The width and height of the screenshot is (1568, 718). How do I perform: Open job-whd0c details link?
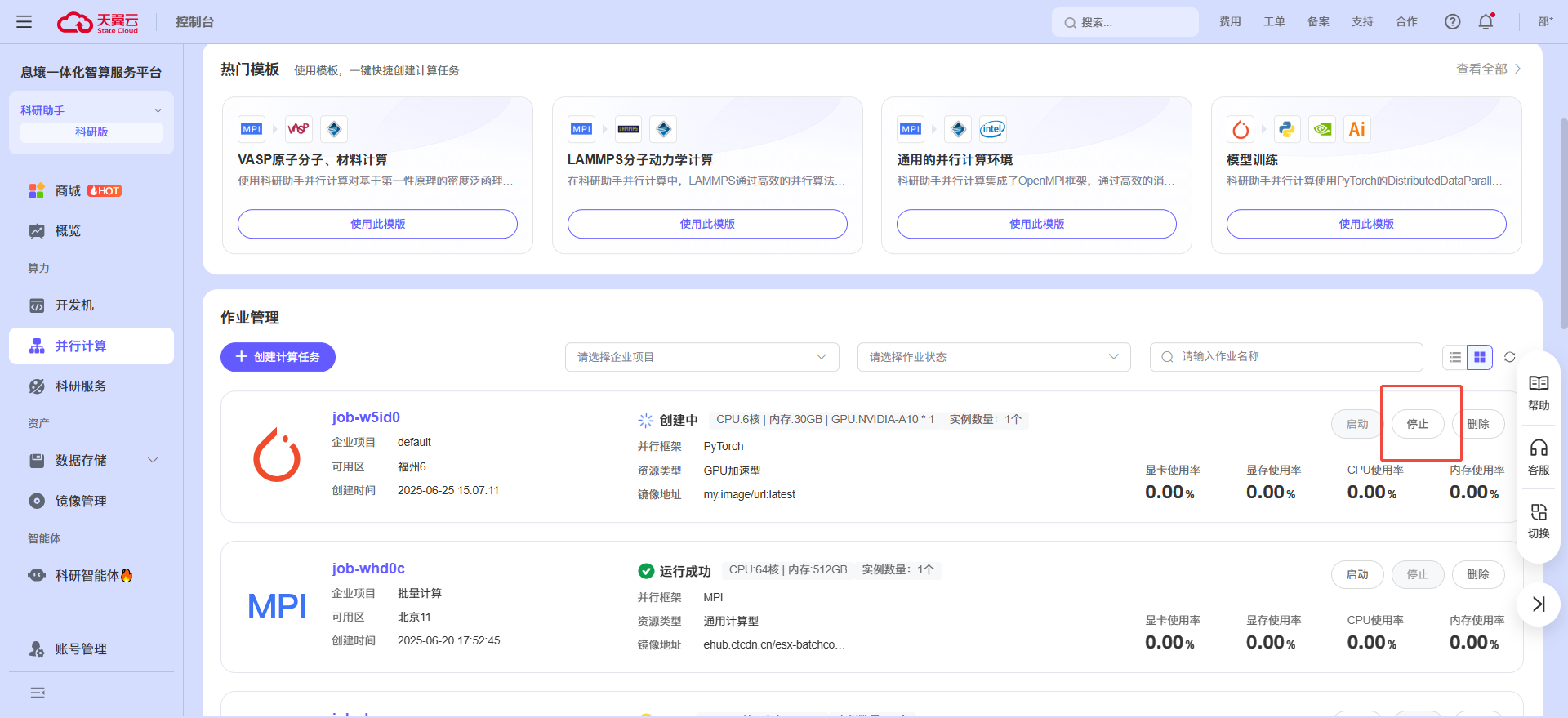pyautogui.click(x=368, y=569)
